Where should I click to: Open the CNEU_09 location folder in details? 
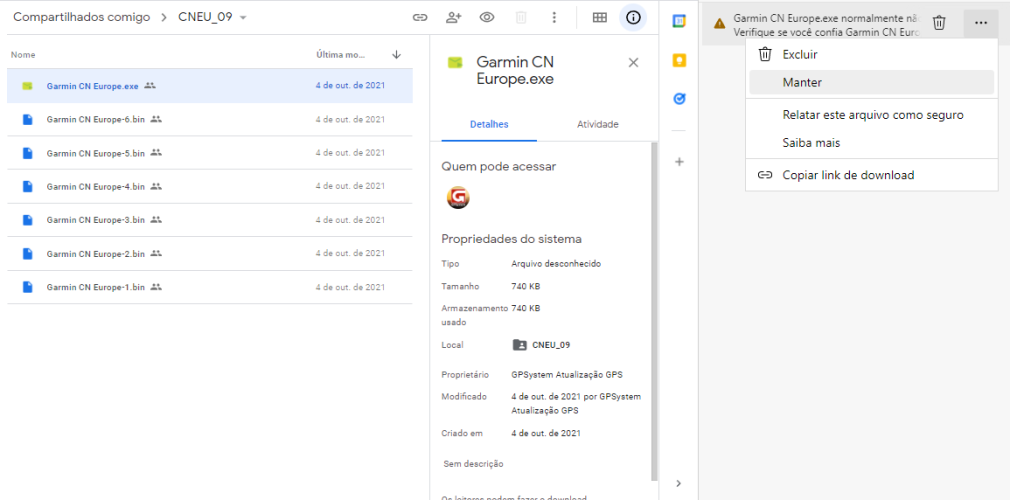[541, 345]
